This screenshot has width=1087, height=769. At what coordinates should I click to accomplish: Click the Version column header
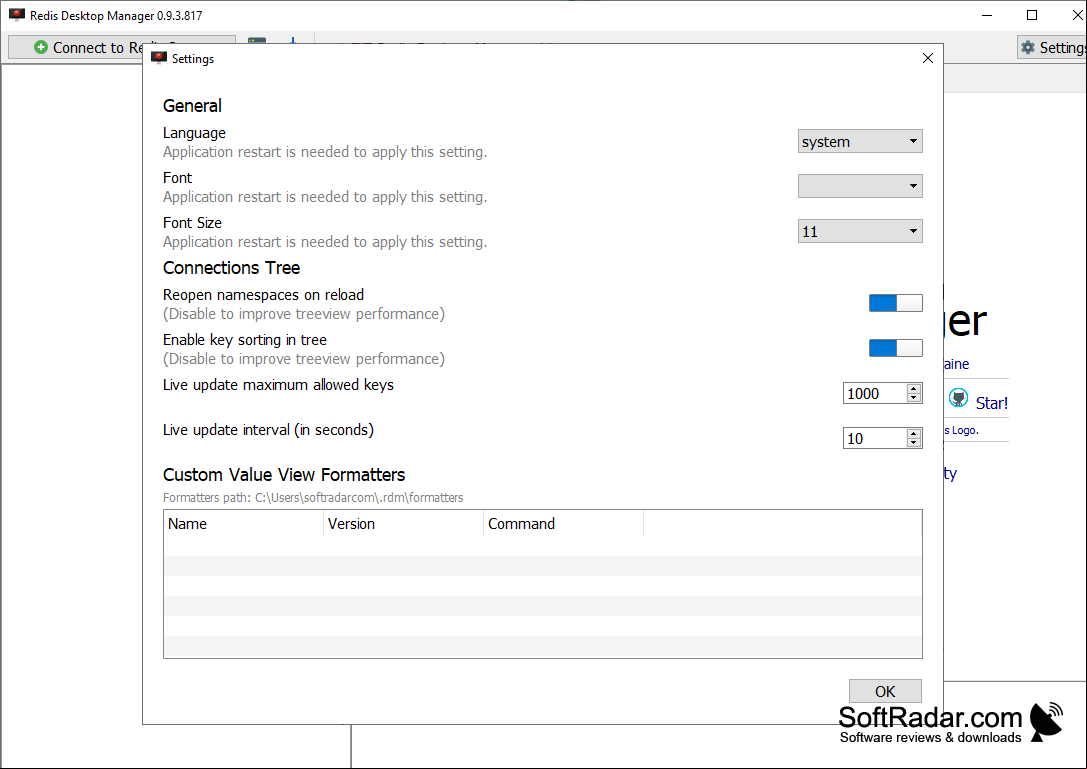pos(403,524)
